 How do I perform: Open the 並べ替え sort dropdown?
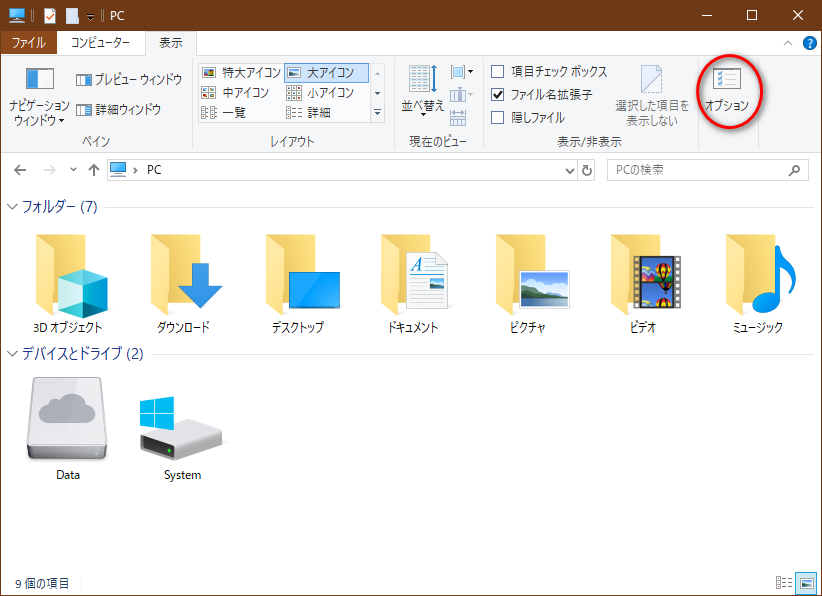click(x=422, y=90)
